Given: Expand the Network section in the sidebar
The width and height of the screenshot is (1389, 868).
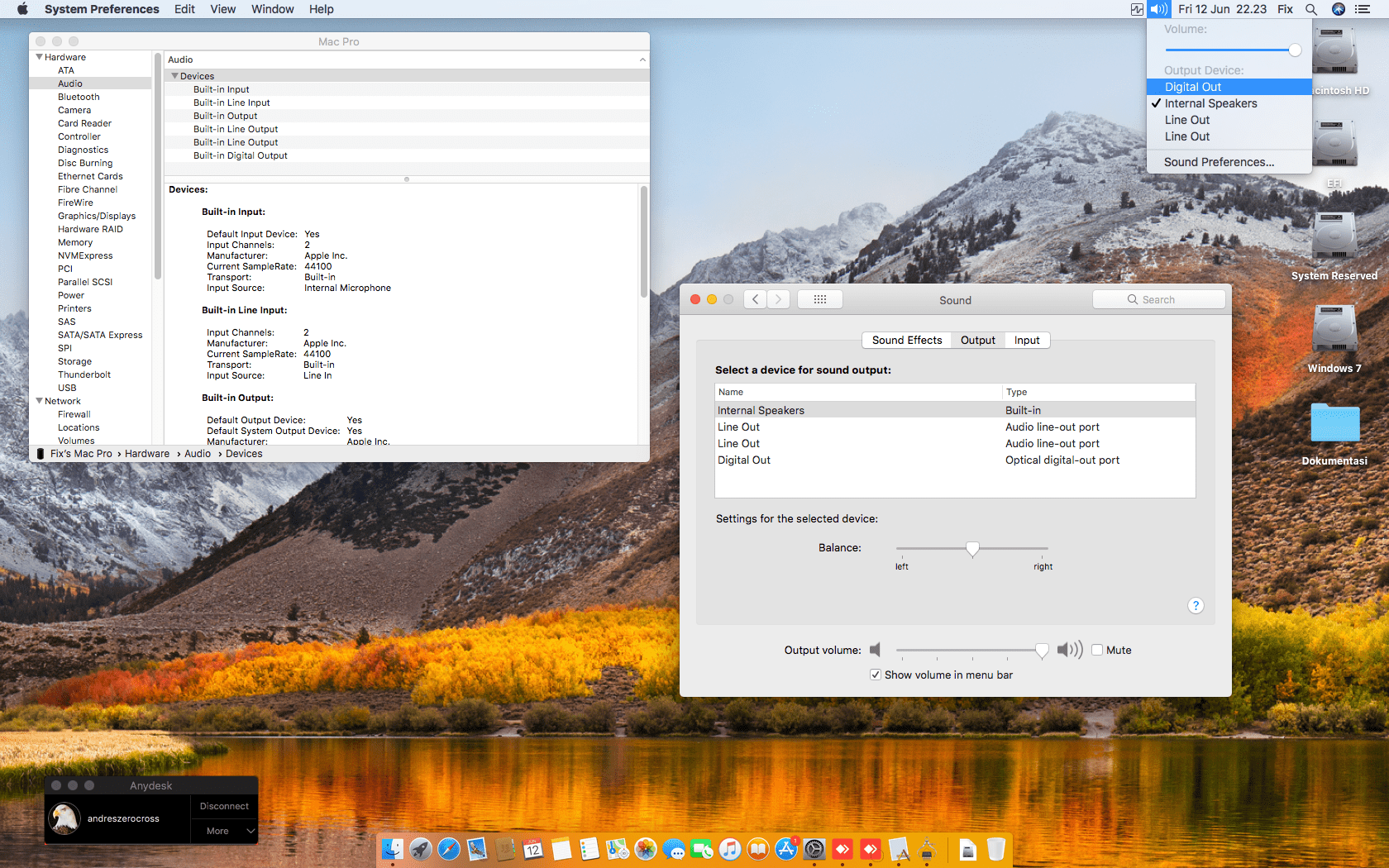Looking at the screenshot, I should 39,401.
